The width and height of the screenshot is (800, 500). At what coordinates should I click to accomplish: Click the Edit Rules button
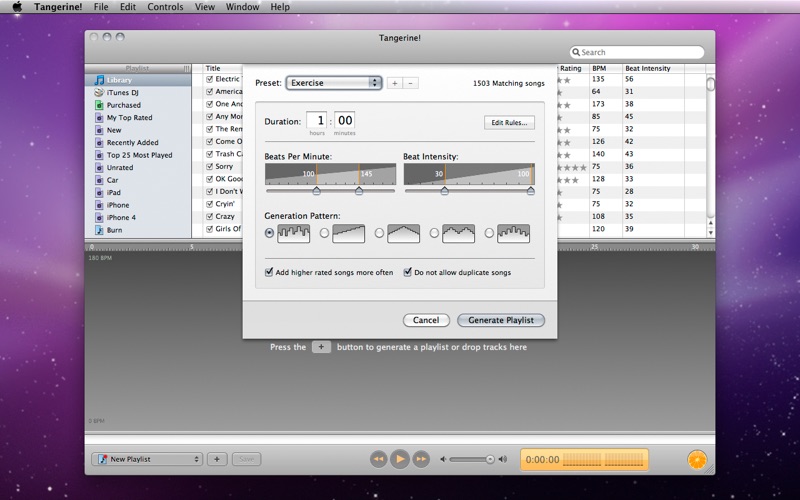509,122
